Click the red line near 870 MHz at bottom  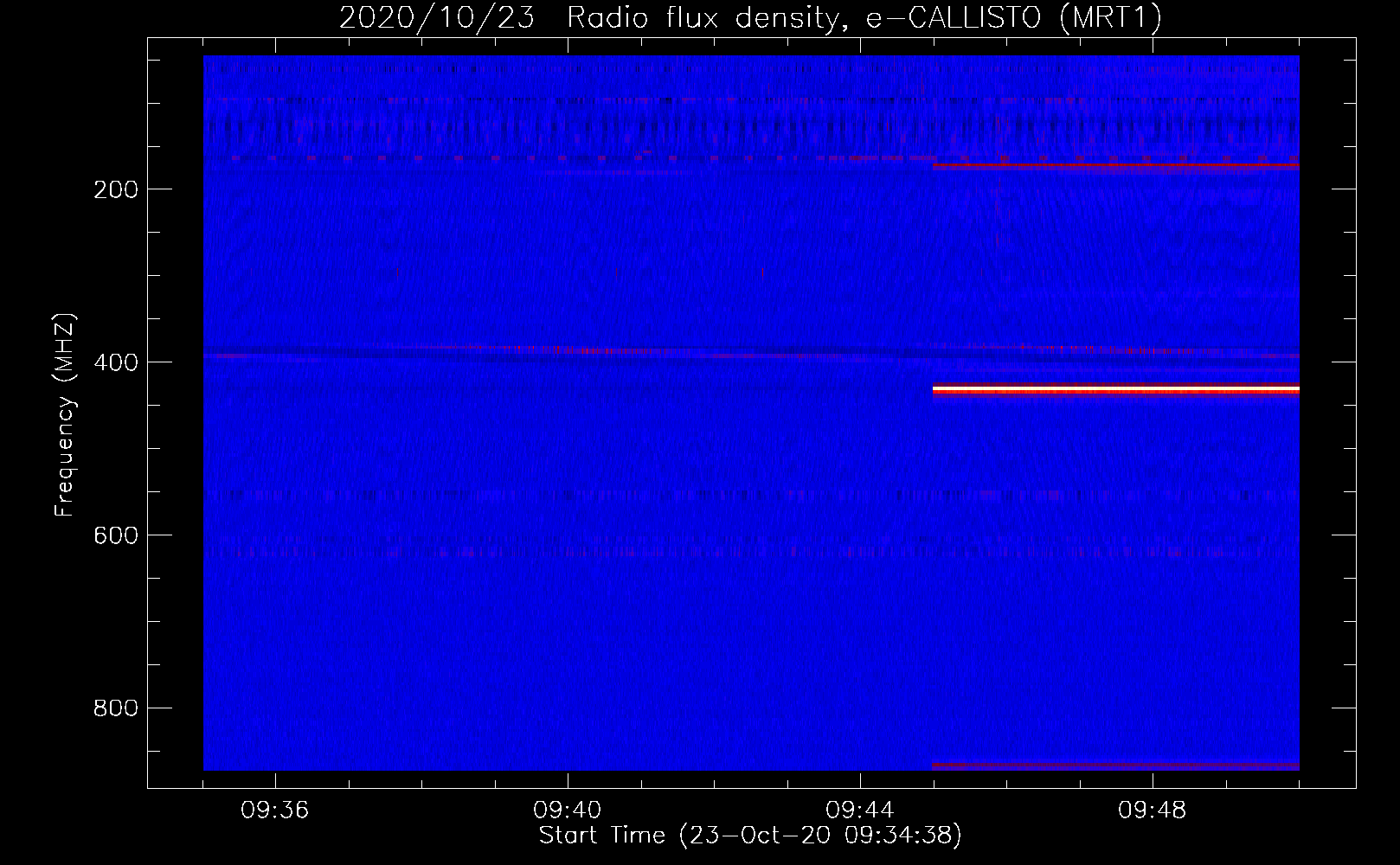coord(1116,766)
